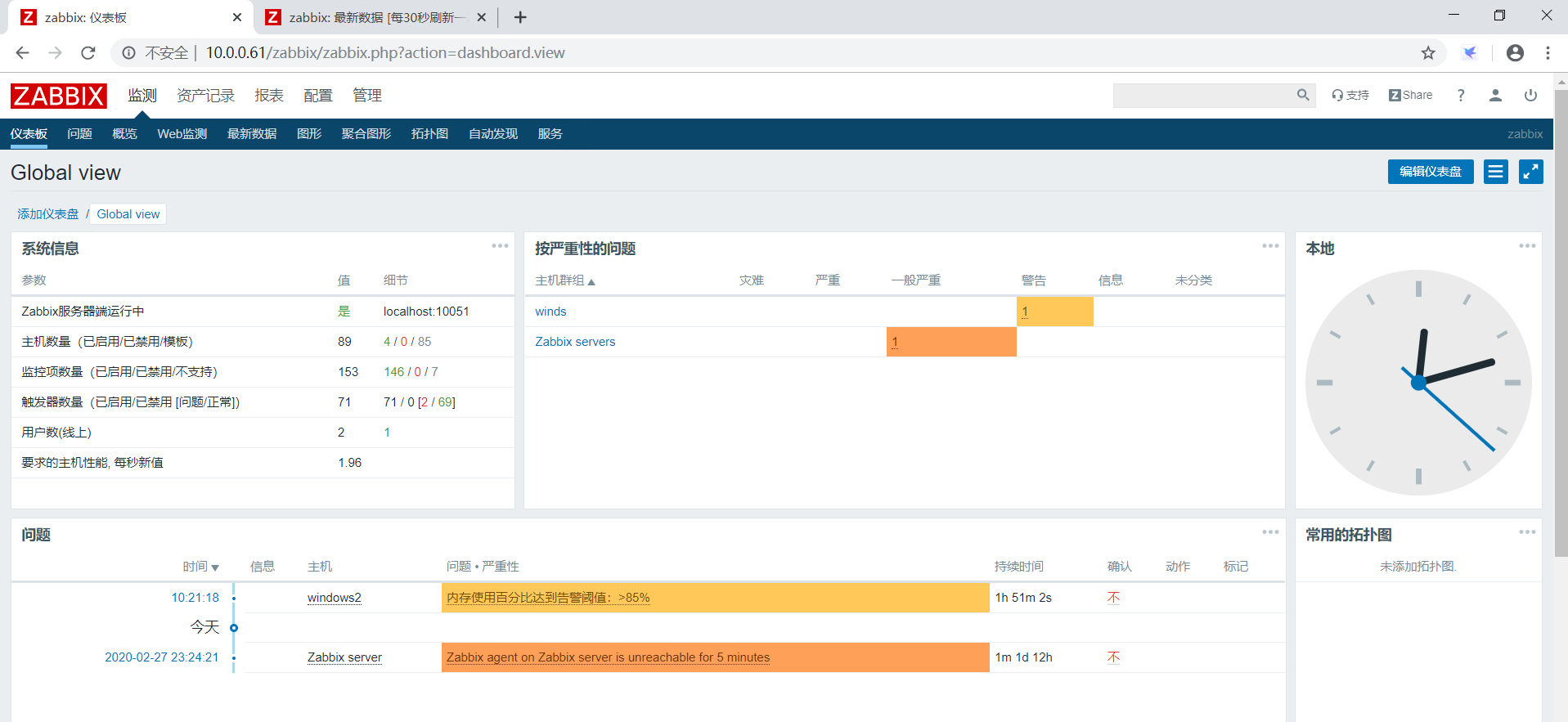
Task: Bookmark this page with the star icon
Action: pos(1428,53)
